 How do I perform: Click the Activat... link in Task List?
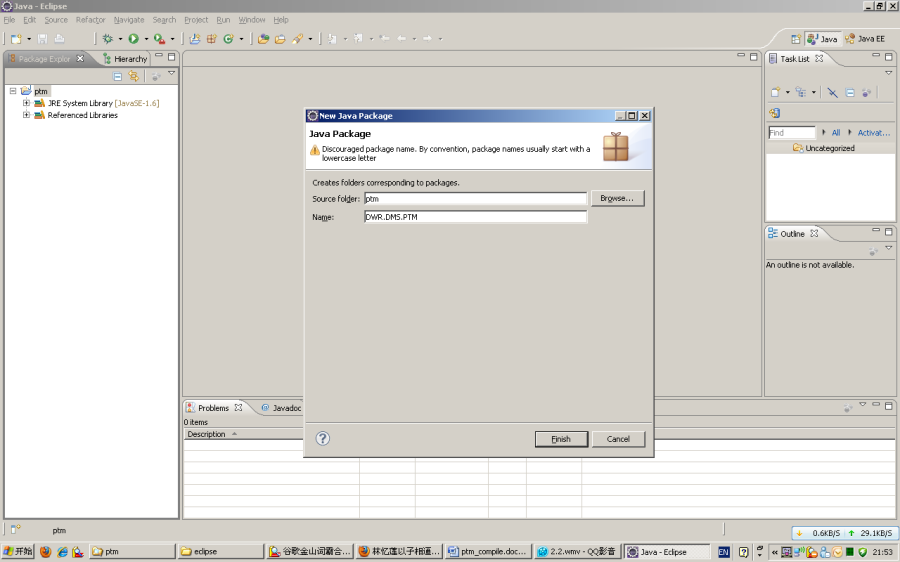874,133
